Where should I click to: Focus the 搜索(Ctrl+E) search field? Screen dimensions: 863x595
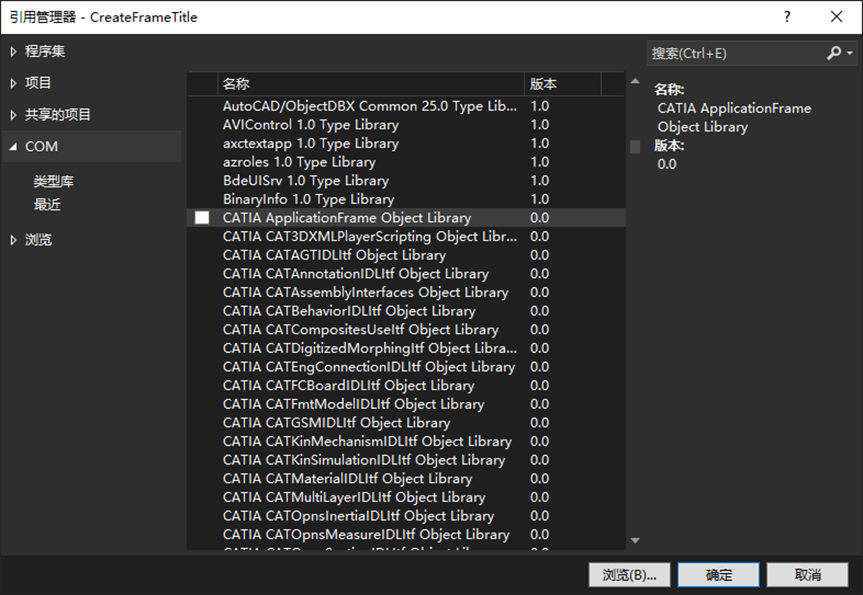[x=735, y=53]
